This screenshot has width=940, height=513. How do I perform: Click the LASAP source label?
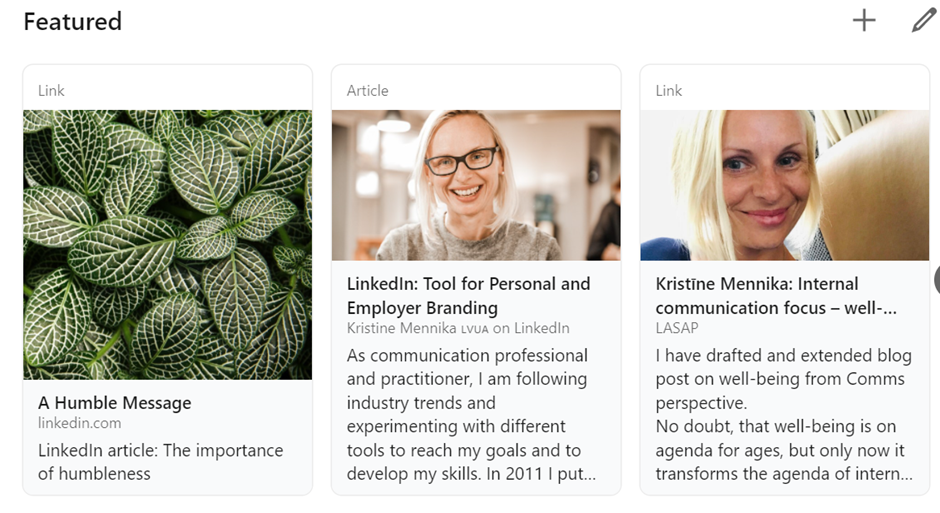pos(677,328)
